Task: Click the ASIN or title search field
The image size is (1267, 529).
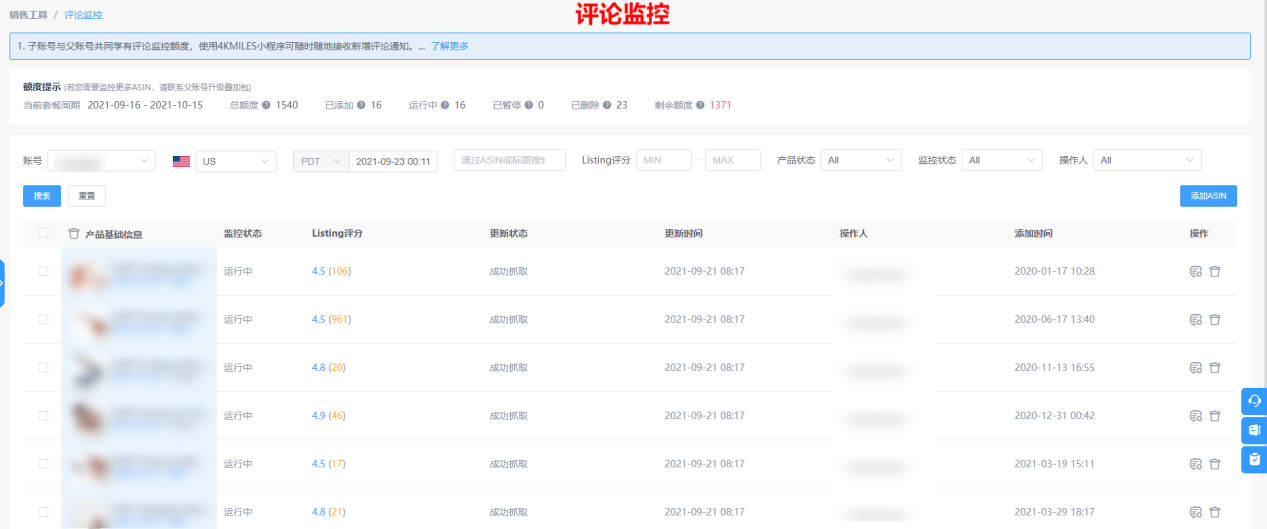Action: pyautogui.click(x=509, y=161)
